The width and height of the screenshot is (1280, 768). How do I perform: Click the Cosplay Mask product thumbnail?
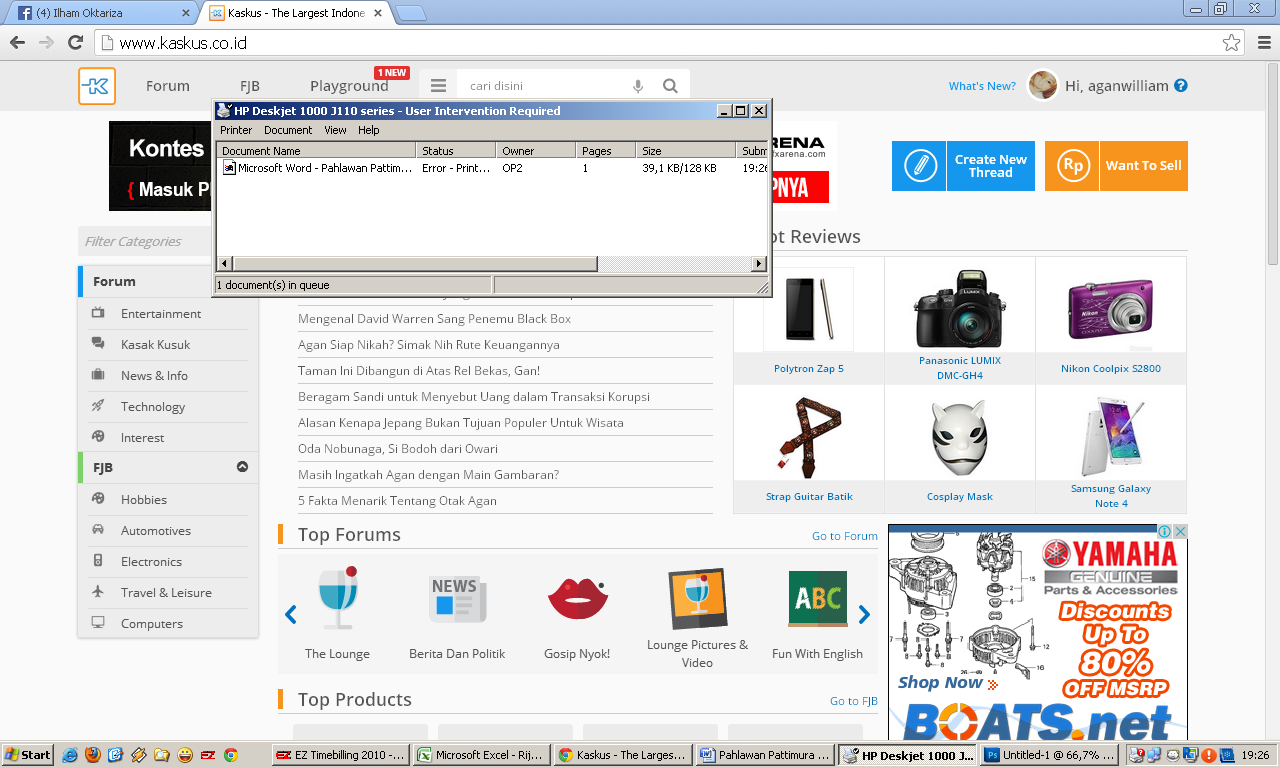[x=960, y=438]
